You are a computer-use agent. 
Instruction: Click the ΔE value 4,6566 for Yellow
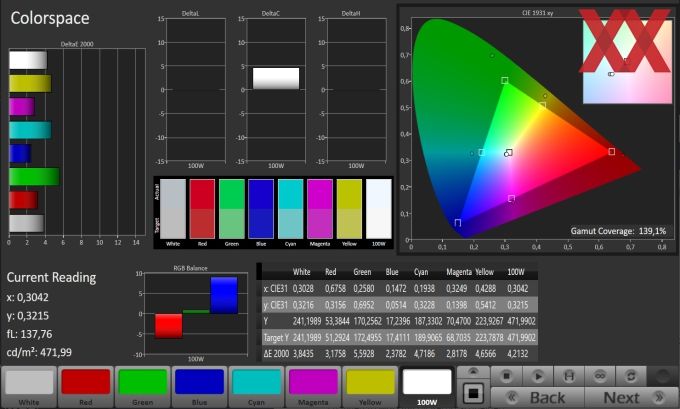[485, 353]
